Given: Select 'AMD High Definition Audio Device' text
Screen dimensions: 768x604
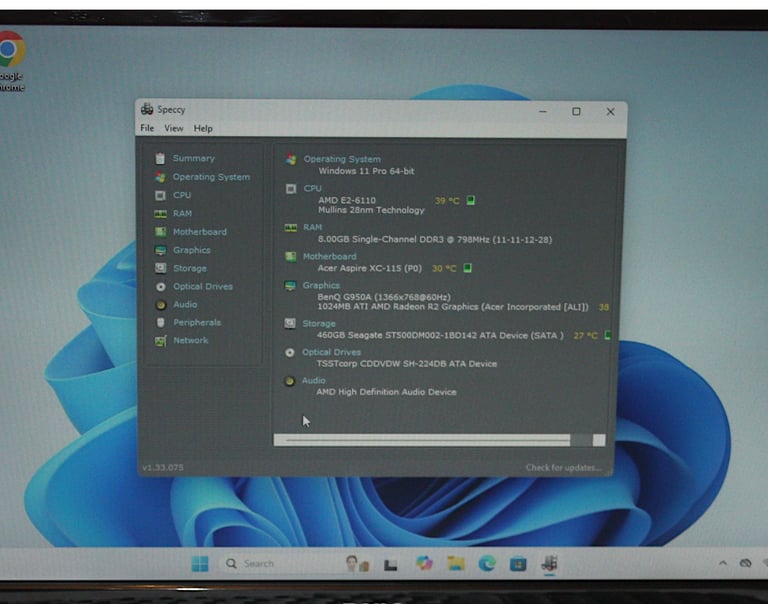Looking at the screenshot, I should pyautogui.click(x=386, y=392).
